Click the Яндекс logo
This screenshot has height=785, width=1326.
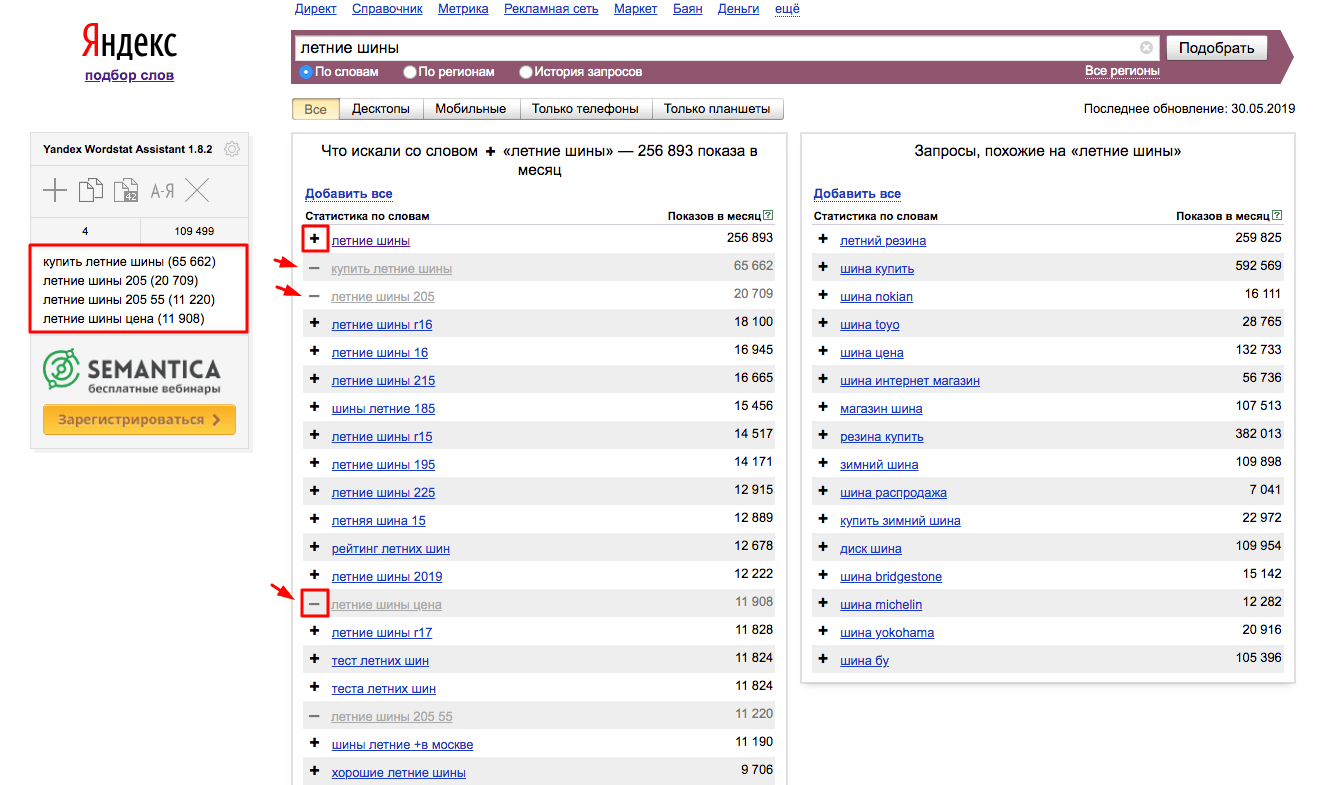[x=129, y=43]
